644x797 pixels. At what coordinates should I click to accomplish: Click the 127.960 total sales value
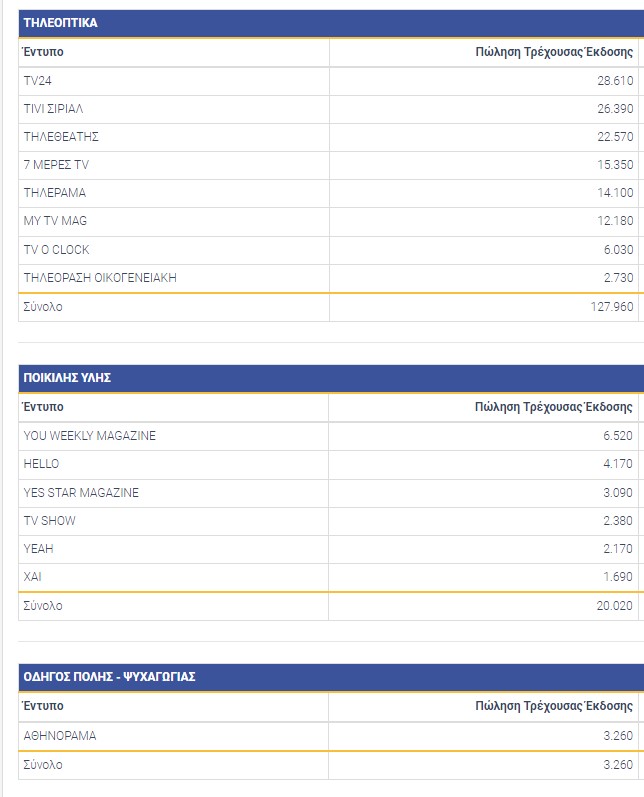pos(611,307)
